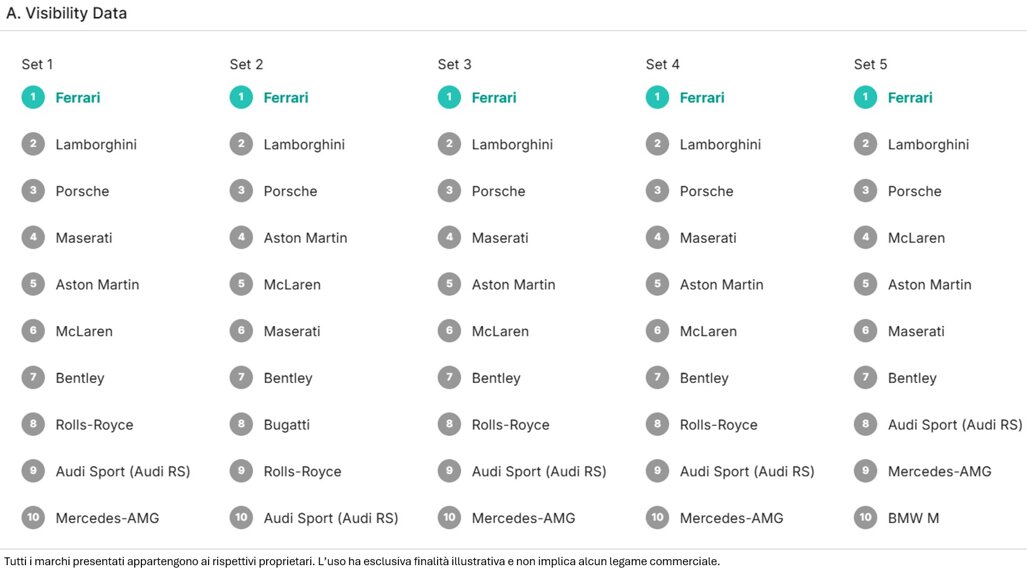Select BMW M in Set 5
The image size is (1027, 570).
point(913,518)
